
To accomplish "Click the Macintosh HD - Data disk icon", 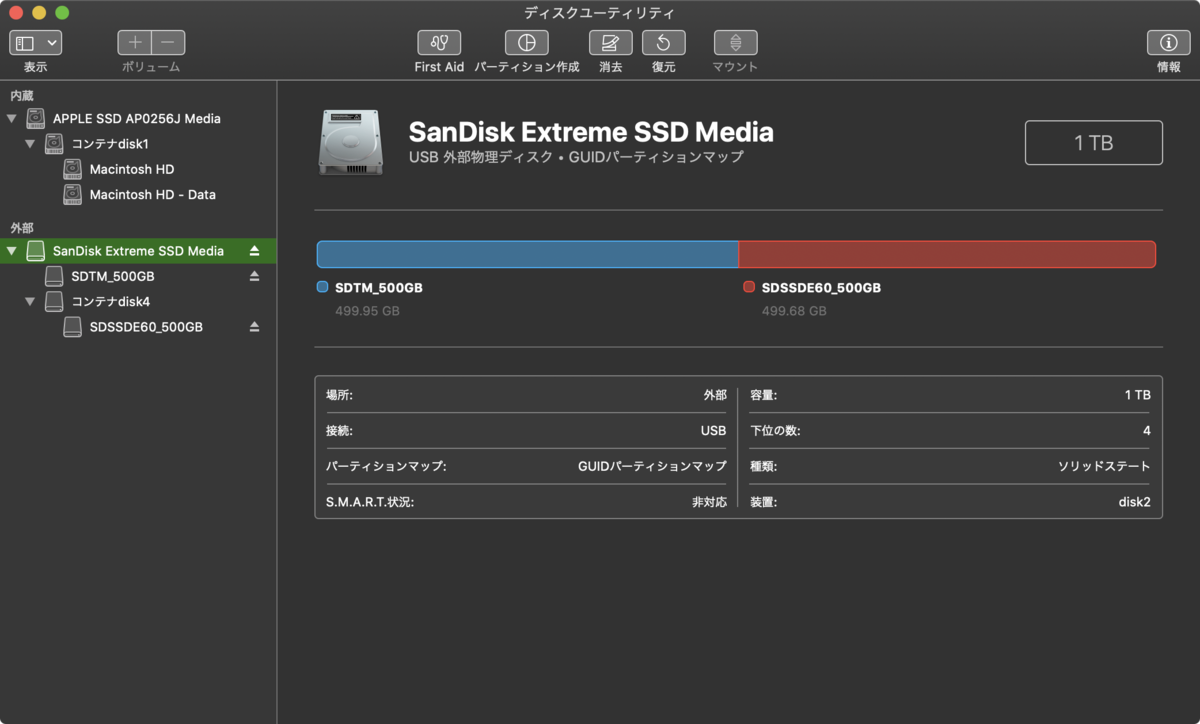I will [72, 194].
